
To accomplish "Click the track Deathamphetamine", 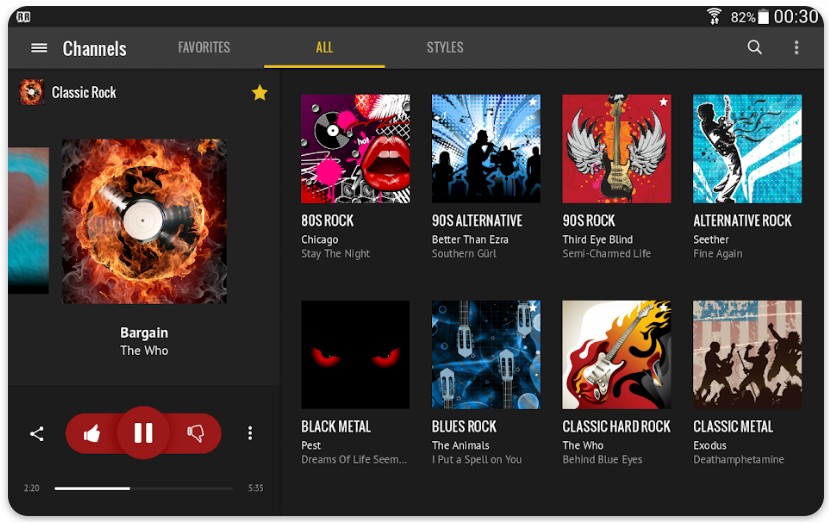I will click(739, 459).
